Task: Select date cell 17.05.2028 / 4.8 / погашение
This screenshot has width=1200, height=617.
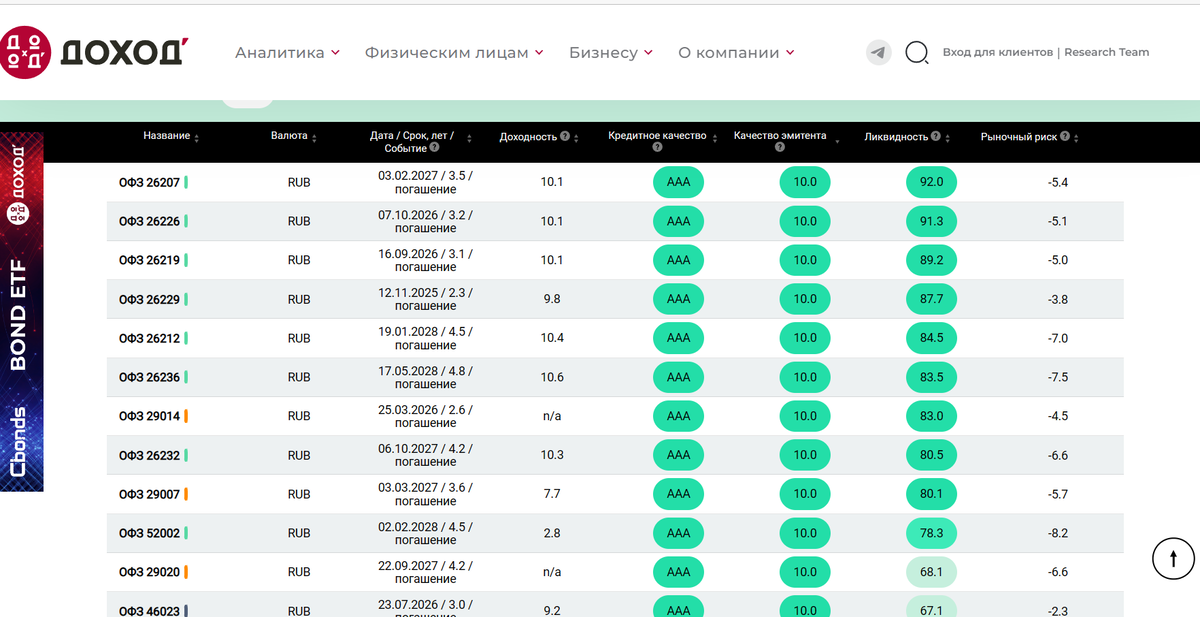Action: [x=425, y=377]
